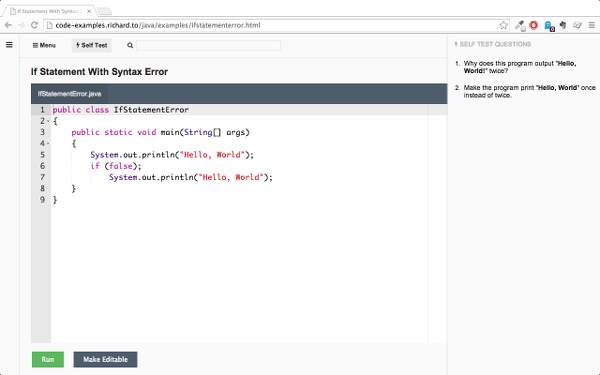Viewport: 600px width, 375px height.
Task: Go forward with the browser forward arrow
Action: click(x=21, y=25)
